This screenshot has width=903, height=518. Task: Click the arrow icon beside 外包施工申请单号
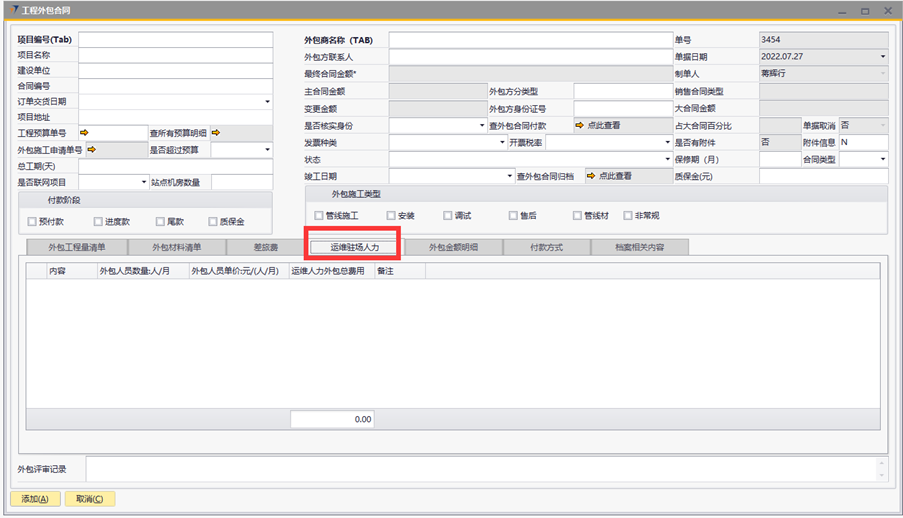click(92, 150)
